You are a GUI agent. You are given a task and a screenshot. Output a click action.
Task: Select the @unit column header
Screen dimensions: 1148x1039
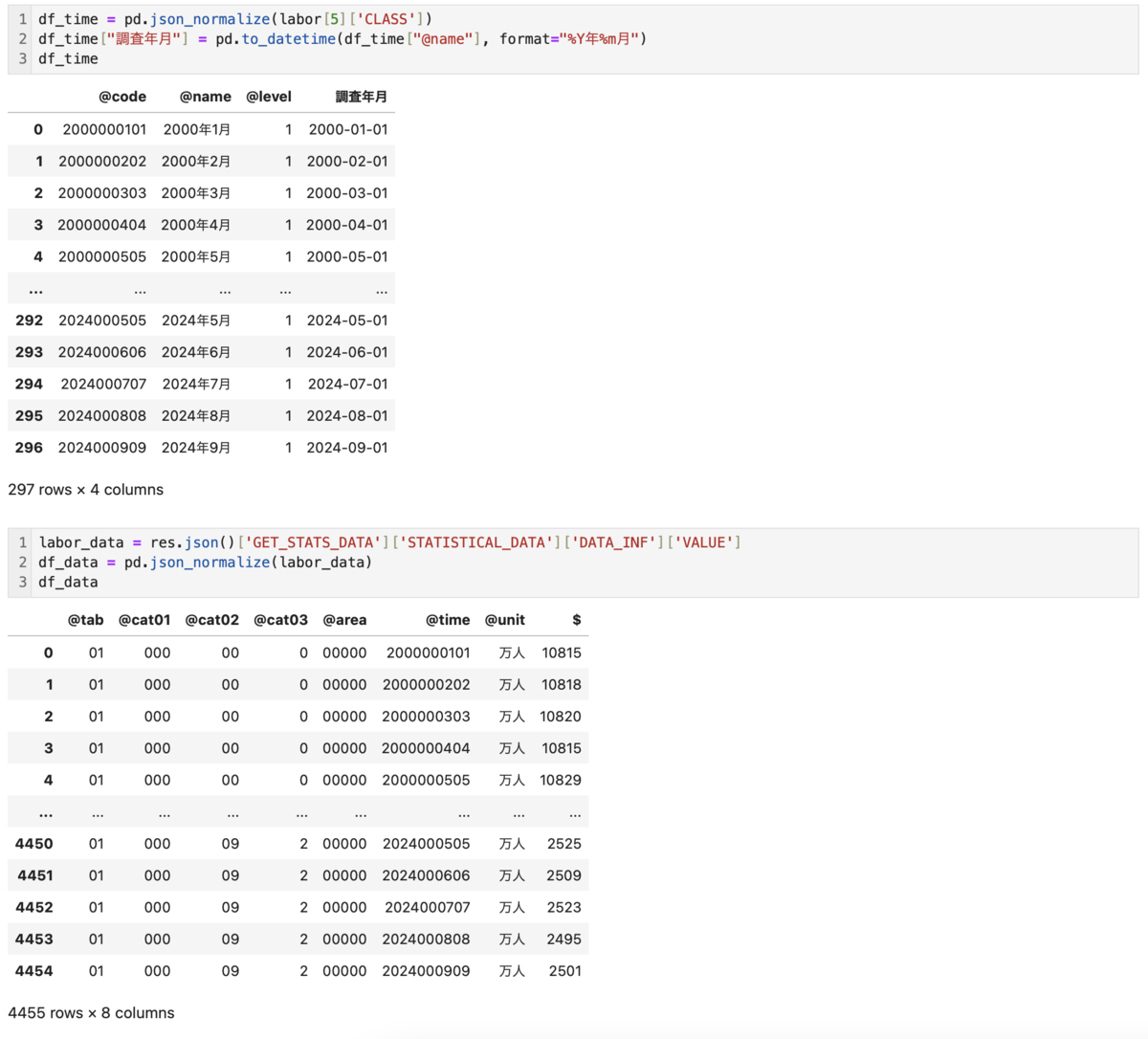coord(505,620)
